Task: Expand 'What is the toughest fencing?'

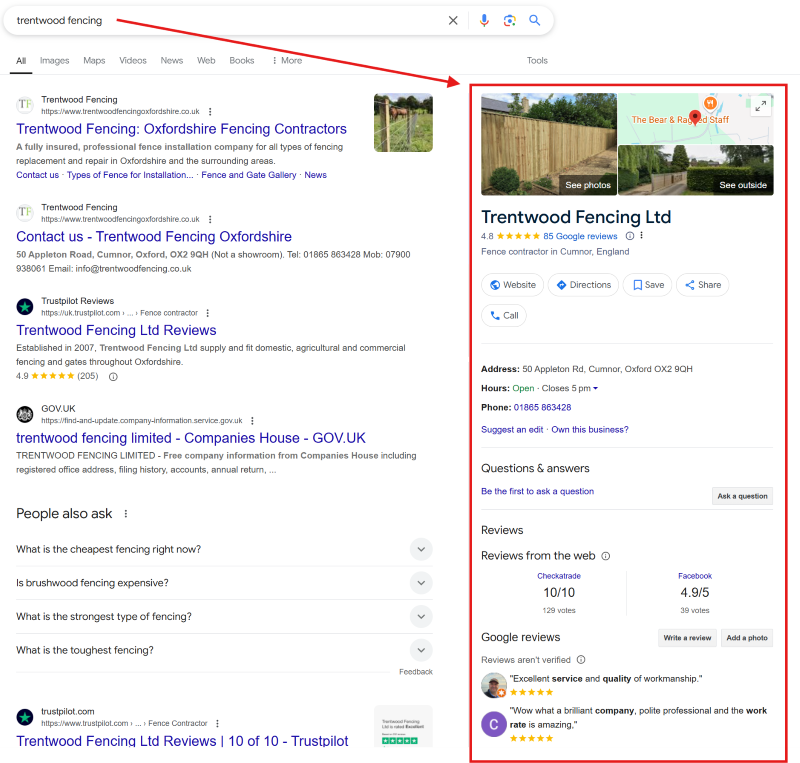Action: (x=421, y=650)
